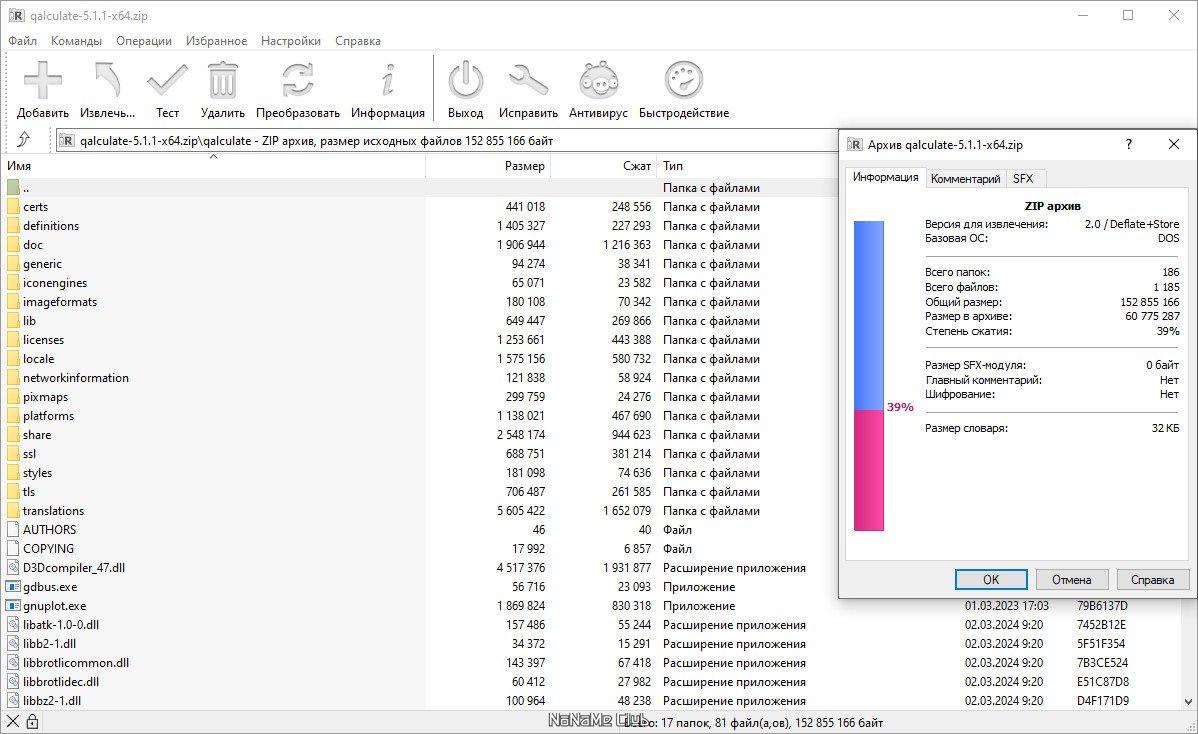
Task: Click the crossed tools icon in status bar
Action: (13, 722)
